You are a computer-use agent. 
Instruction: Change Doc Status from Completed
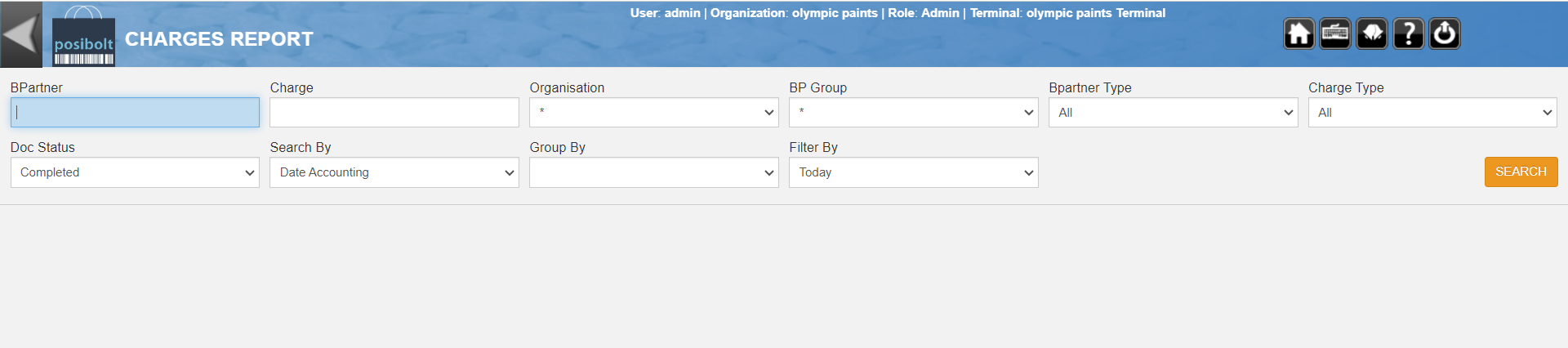[135, 172]
